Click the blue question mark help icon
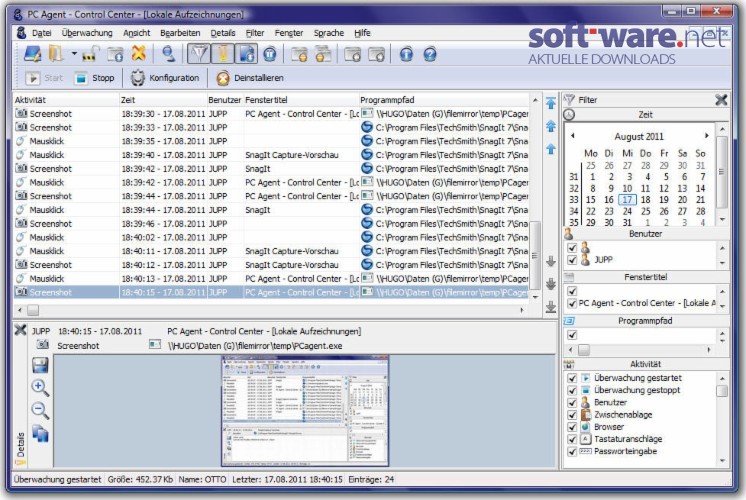This screenshot has width=746, height=500. pos(430,54)
